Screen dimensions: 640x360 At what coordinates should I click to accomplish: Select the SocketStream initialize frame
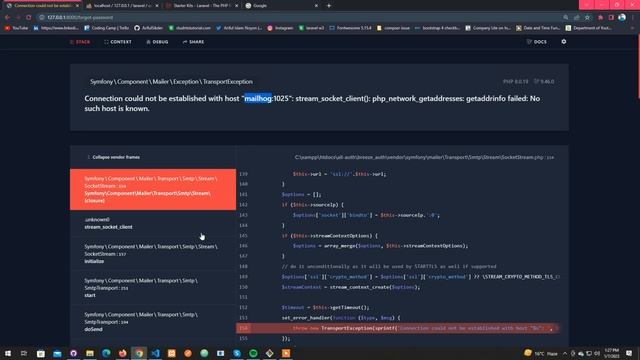153,253
